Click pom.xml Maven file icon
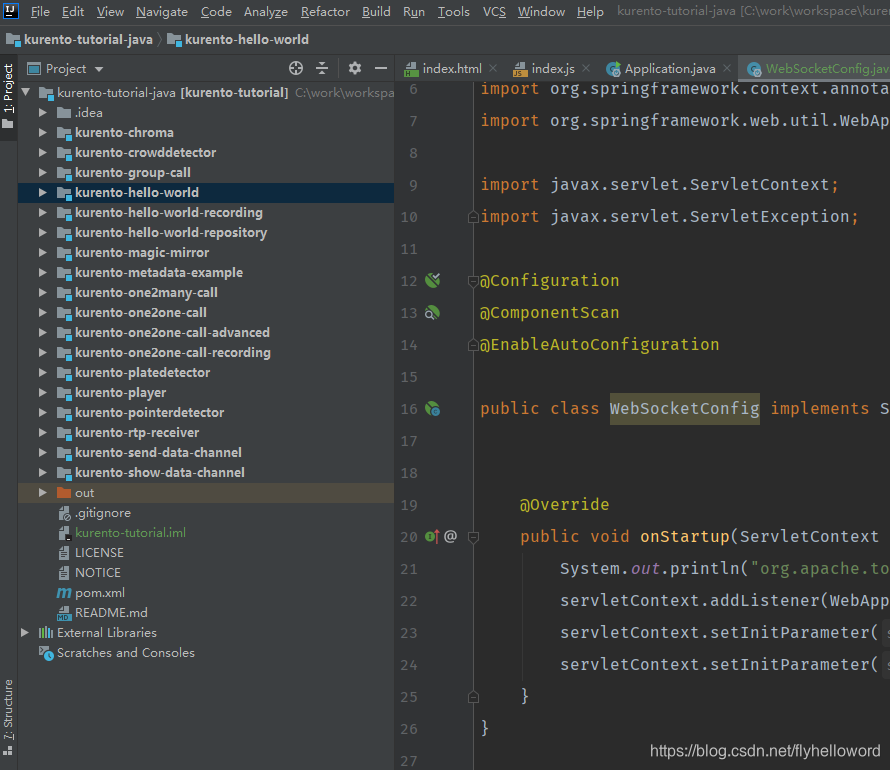The width and height of the screenshot is (890, 770). click(x=64, y=593)
